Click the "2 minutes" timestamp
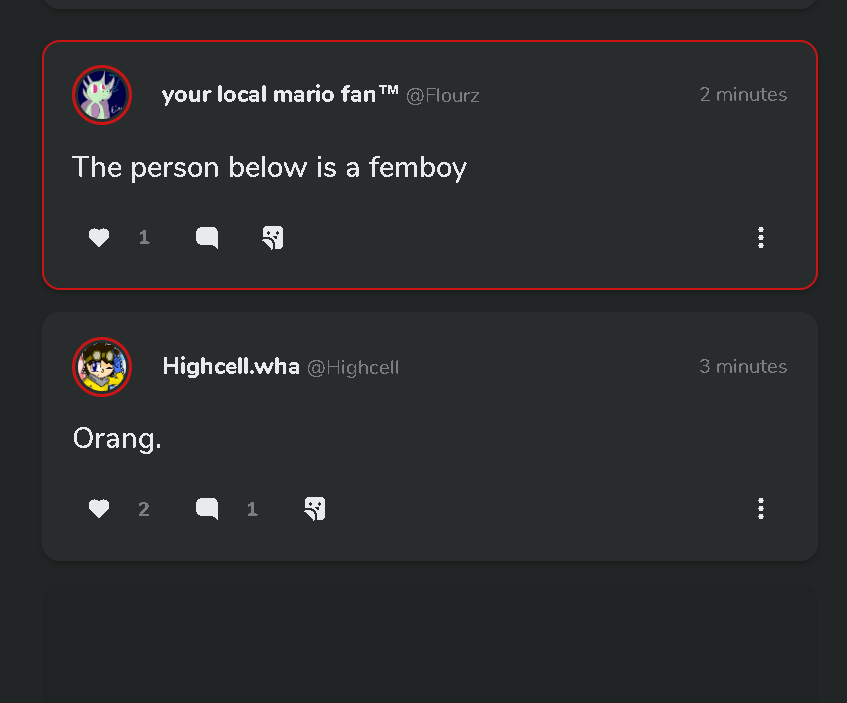Screen dimensions: 847x703 click(743, 95)
